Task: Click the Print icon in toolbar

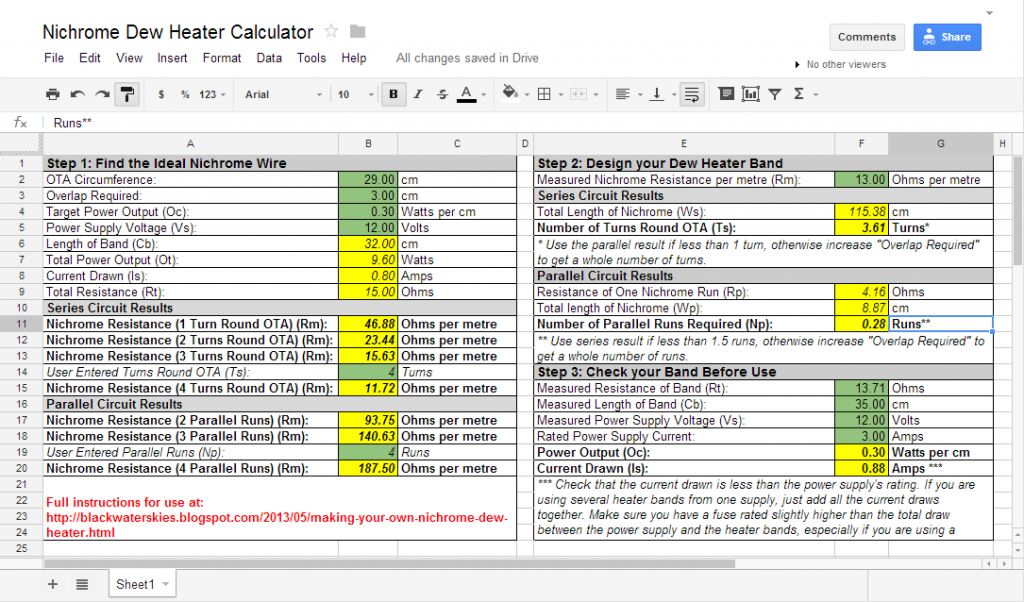Action: [x=53, y=95]
